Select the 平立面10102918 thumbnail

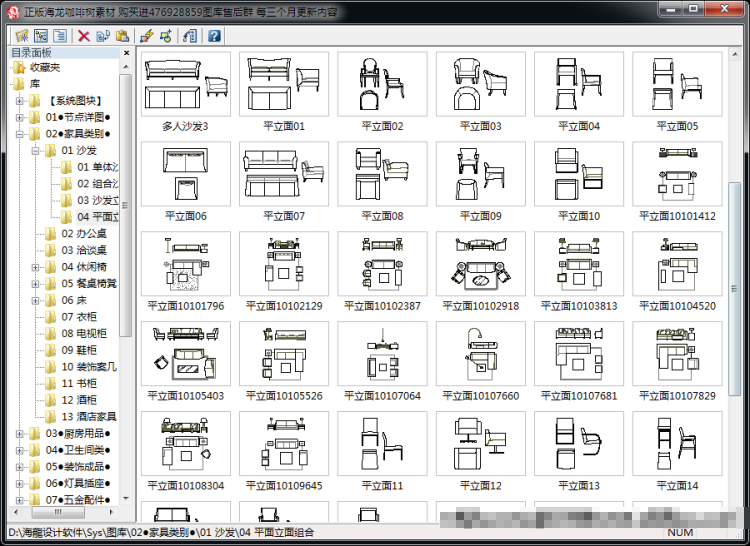coord(481,271)
